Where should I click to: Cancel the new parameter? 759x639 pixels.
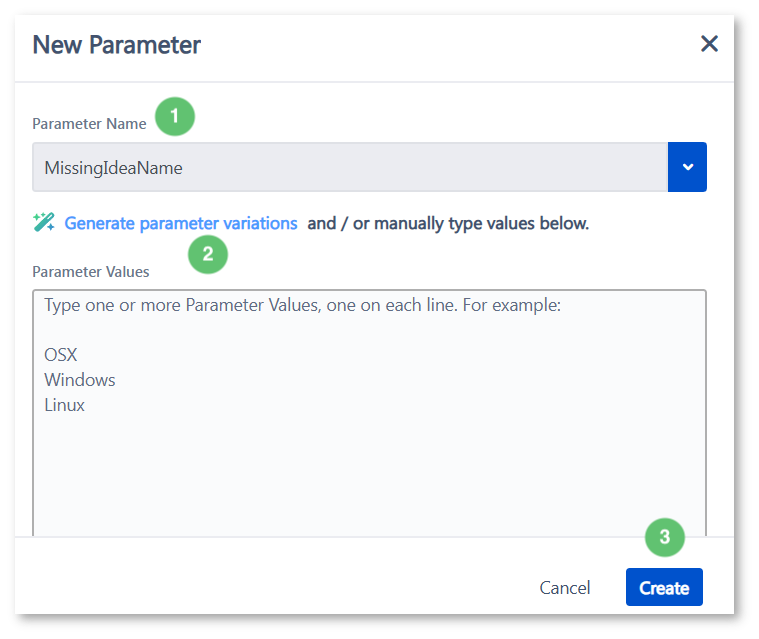click(x=565, y=588)
